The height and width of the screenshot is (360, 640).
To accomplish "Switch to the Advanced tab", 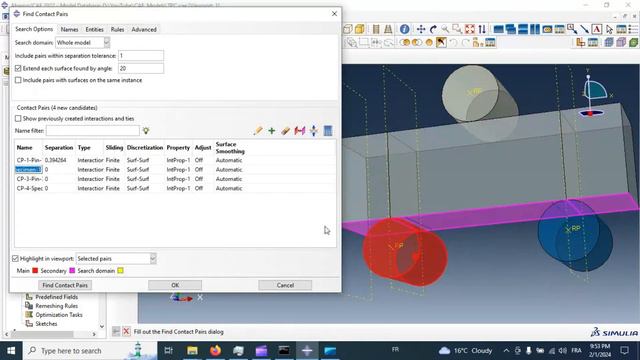I will pos(144,29).
